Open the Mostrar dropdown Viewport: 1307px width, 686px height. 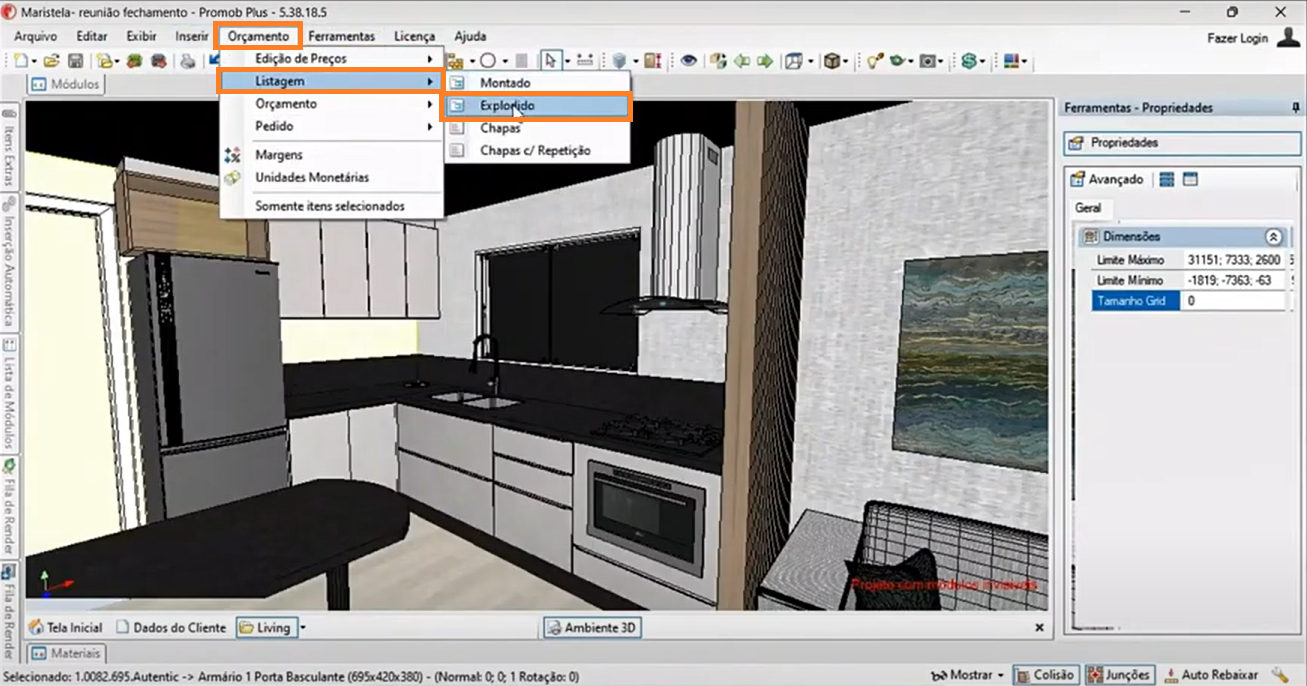(x=967, y=675)
